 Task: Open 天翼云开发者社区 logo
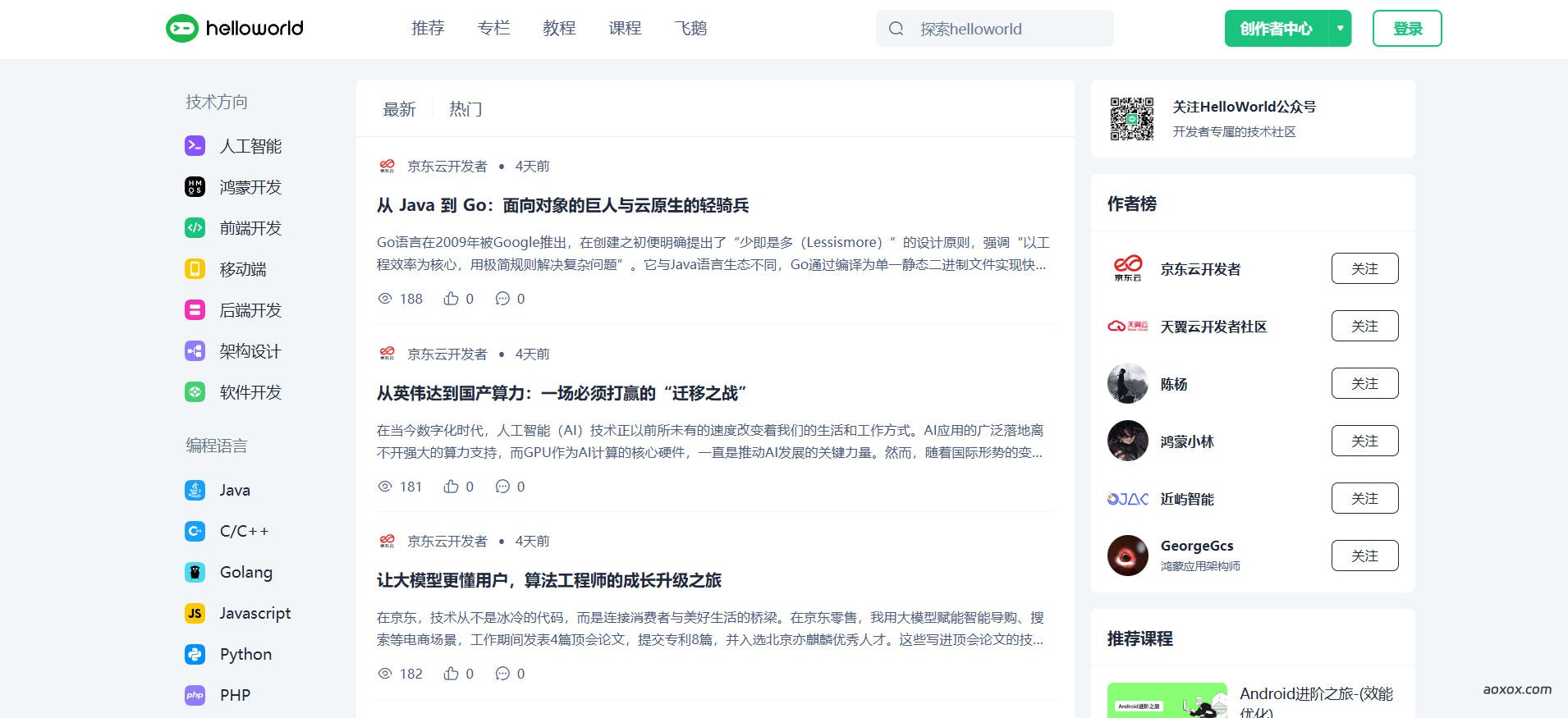coord(1128,326)
